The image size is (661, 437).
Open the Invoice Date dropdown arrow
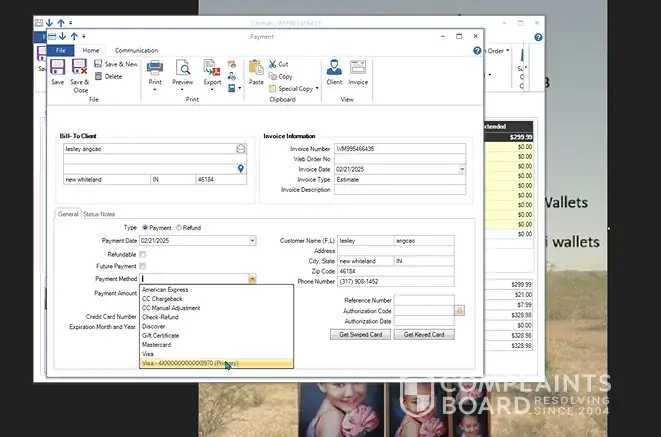[x=461, y=169]
